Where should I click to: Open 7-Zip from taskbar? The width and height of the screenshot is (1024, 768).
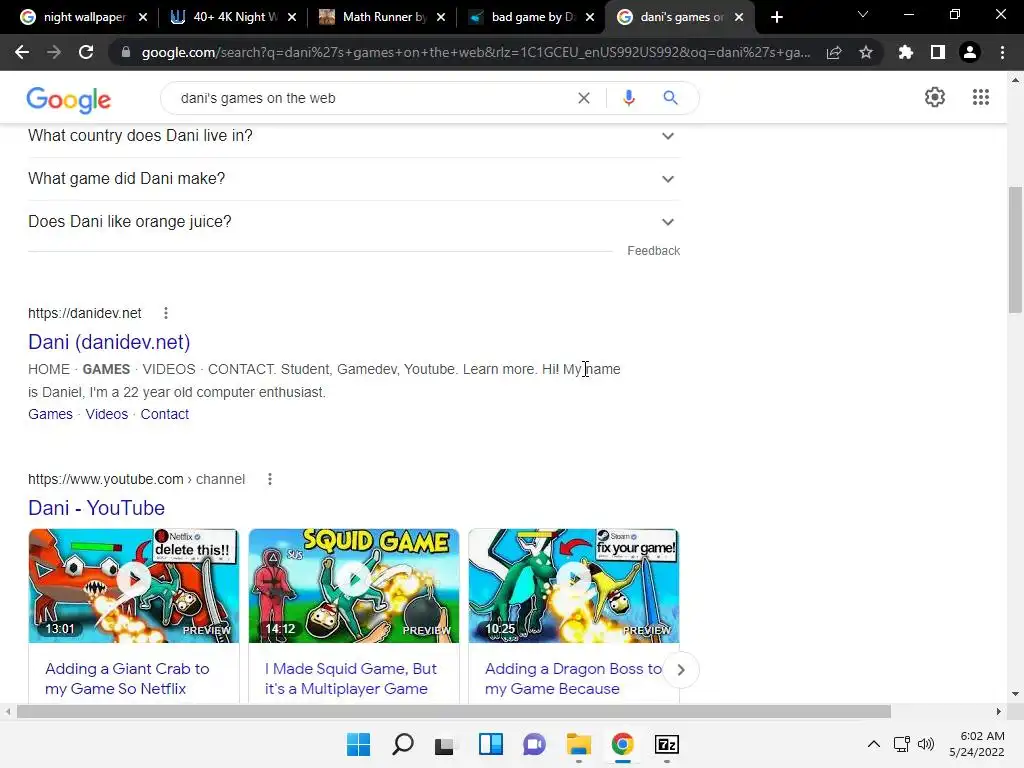coord(667,744)
